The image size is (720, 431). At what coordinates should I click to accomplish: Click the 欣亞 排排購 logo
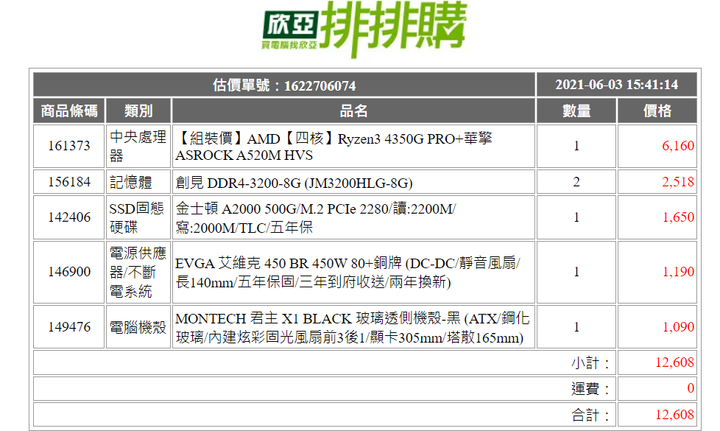[364, 29]
